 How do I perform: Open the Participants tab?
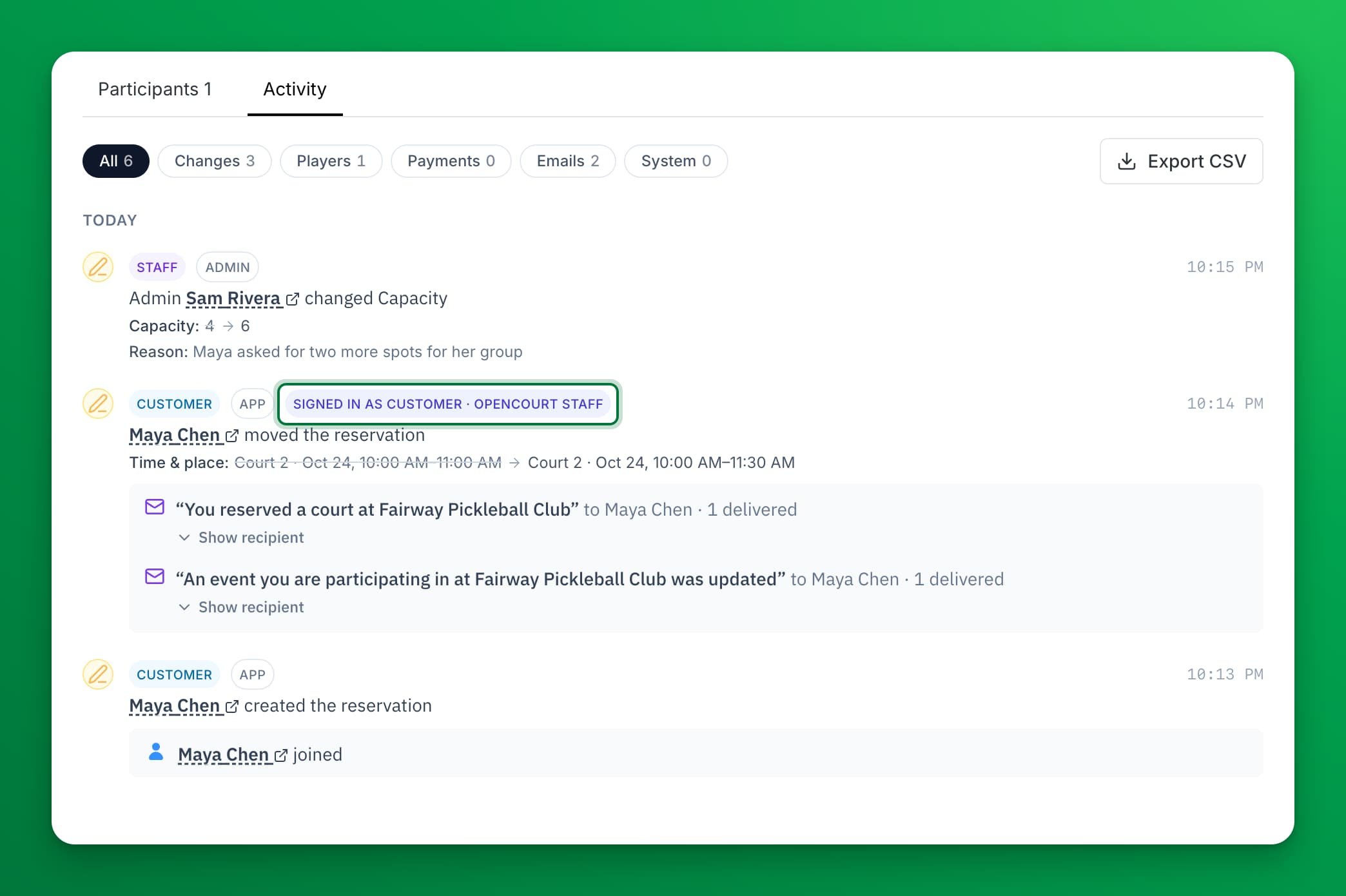pyautogui.click(x=155, y=89)
